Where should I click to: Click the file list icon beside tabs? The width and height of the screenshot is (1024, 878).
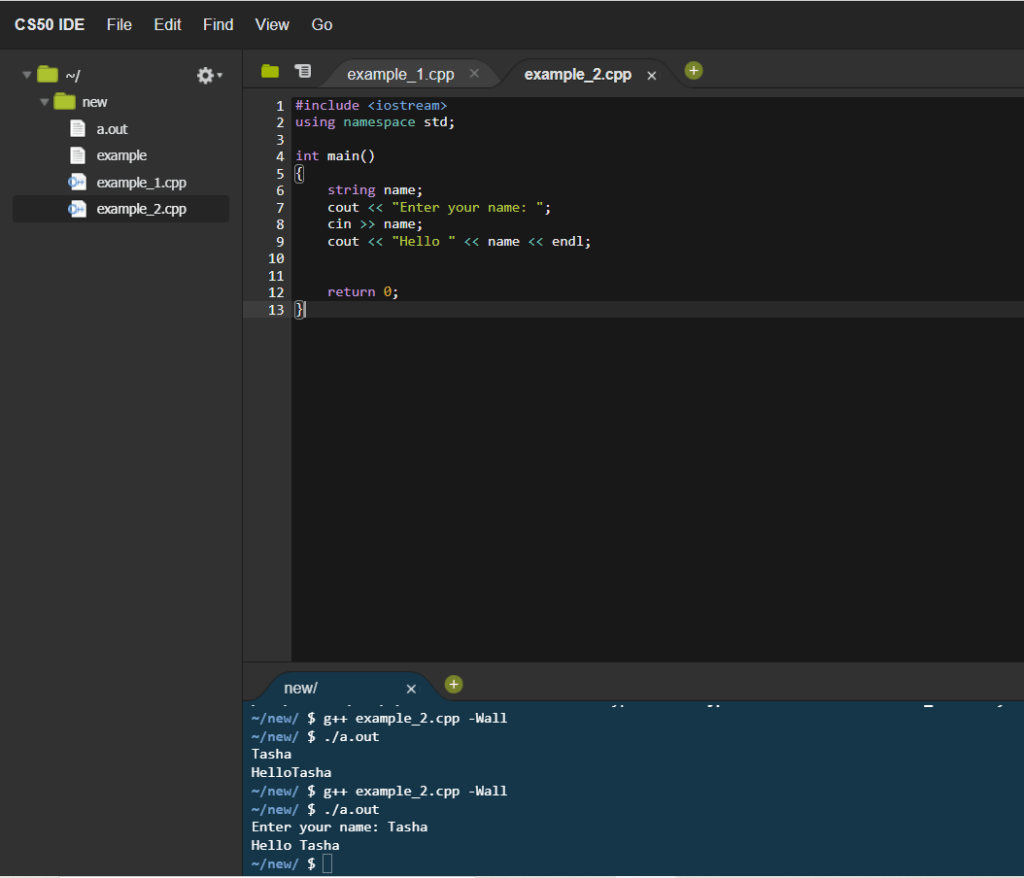pos(302,71)
